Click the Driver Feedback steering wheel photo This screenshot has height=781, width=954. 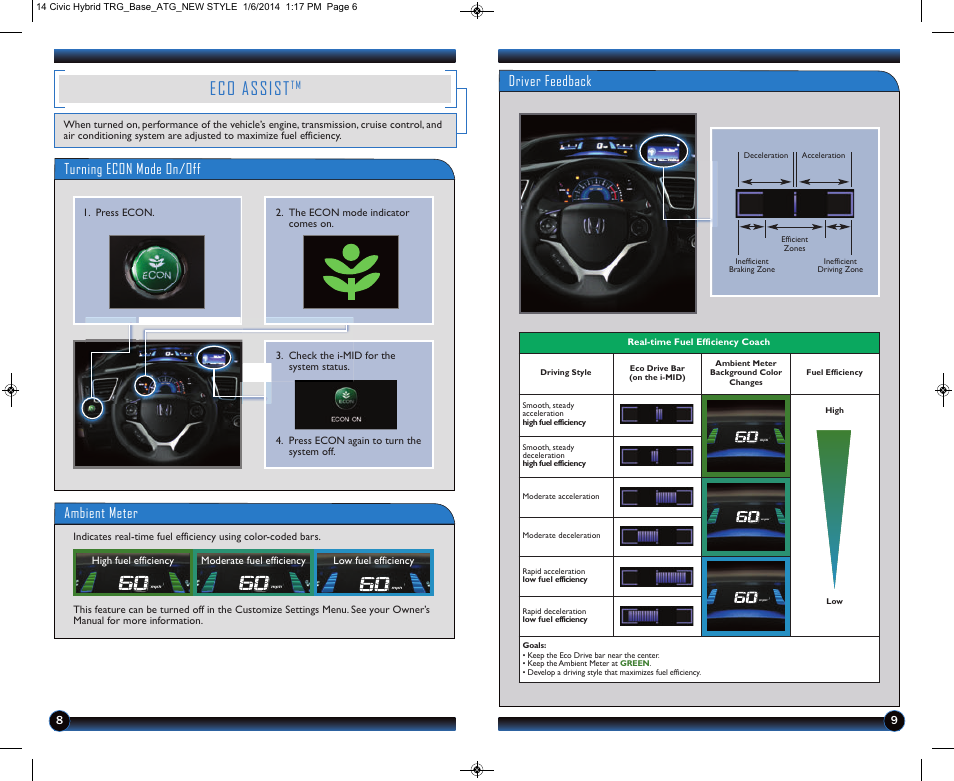coord(608,213)
